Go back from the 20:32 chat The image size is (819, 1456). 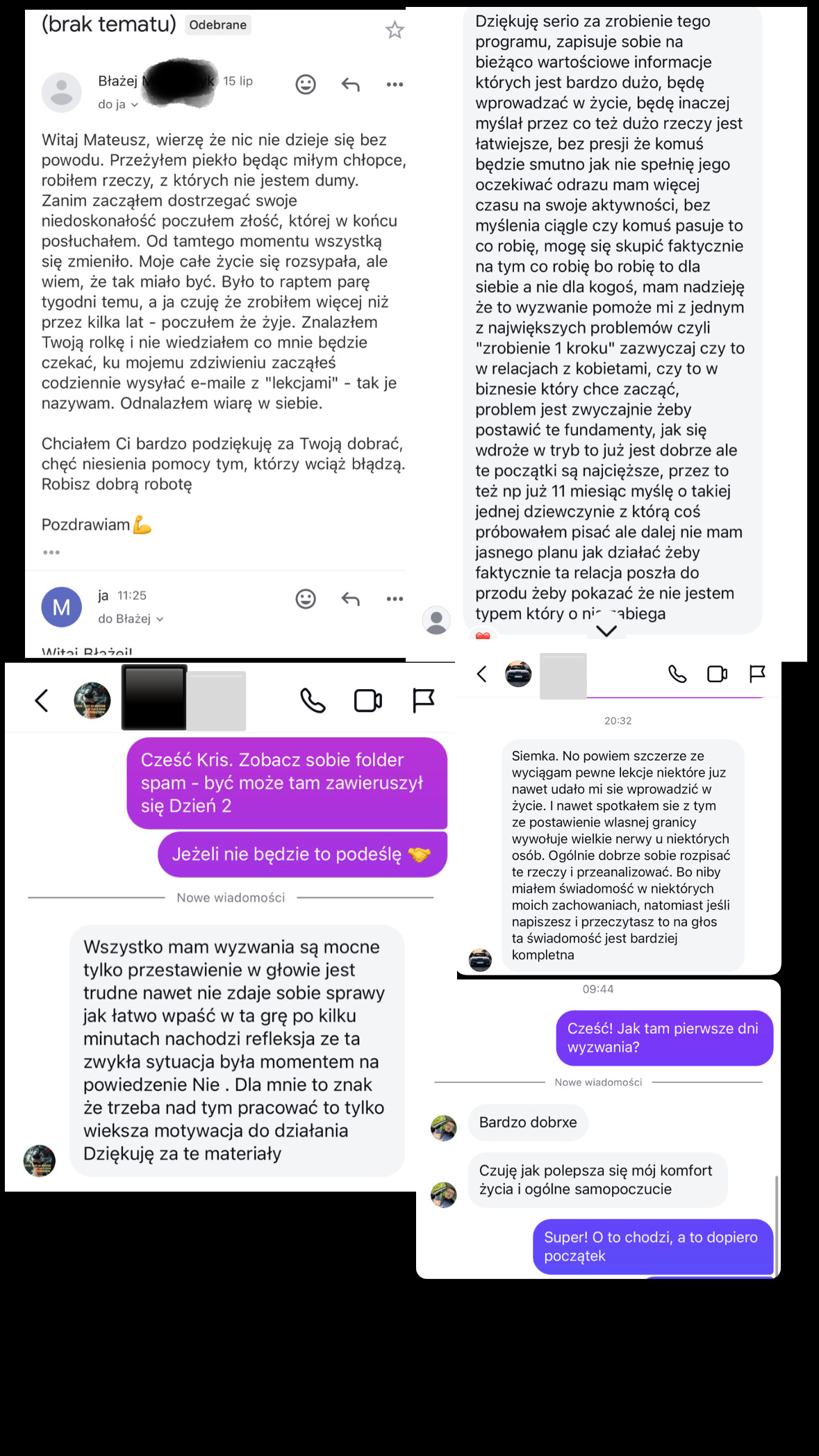click(x=481, y=674)
